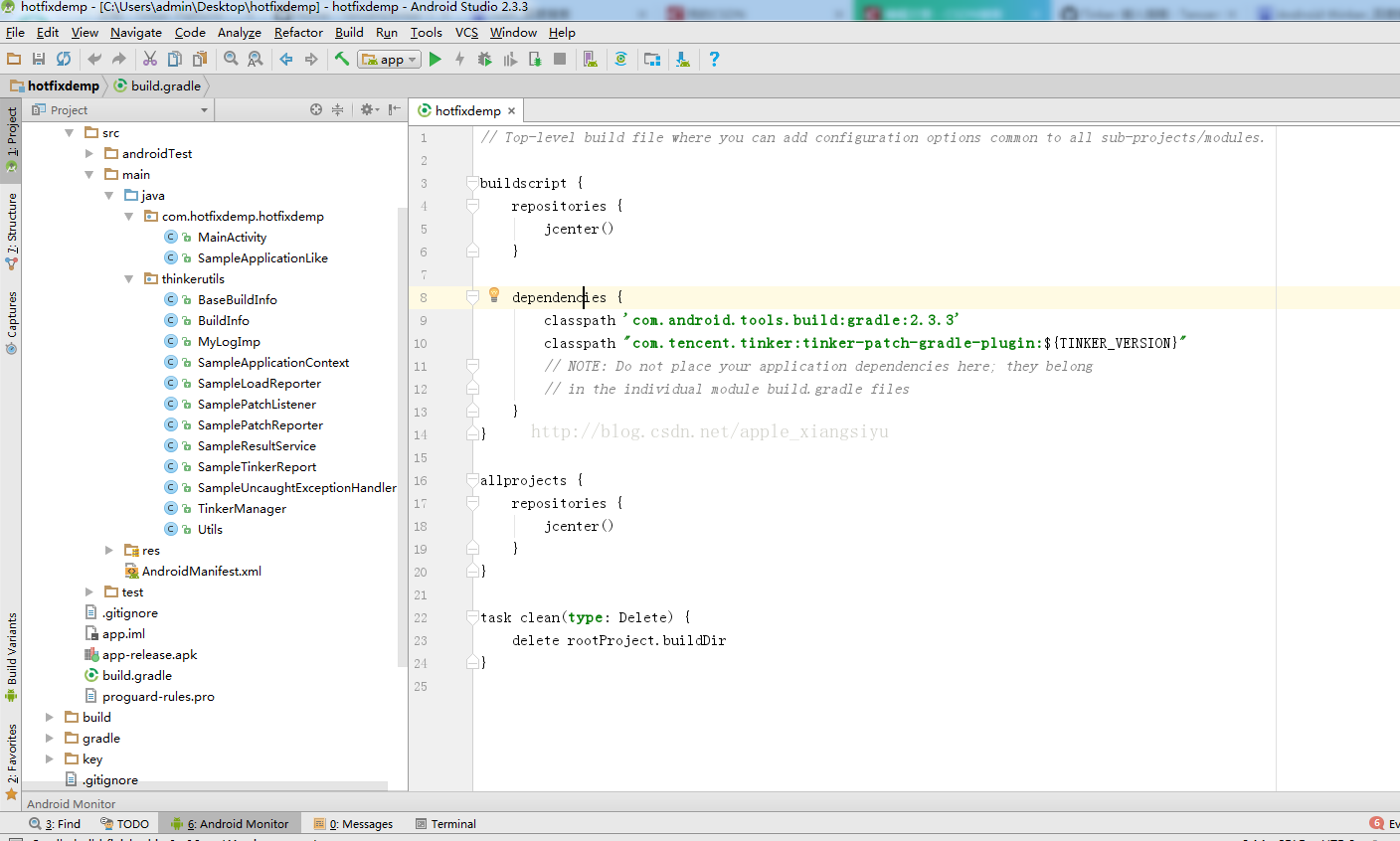
Task: Redo using the toolbar redo arrow
Action: (119, 60)
